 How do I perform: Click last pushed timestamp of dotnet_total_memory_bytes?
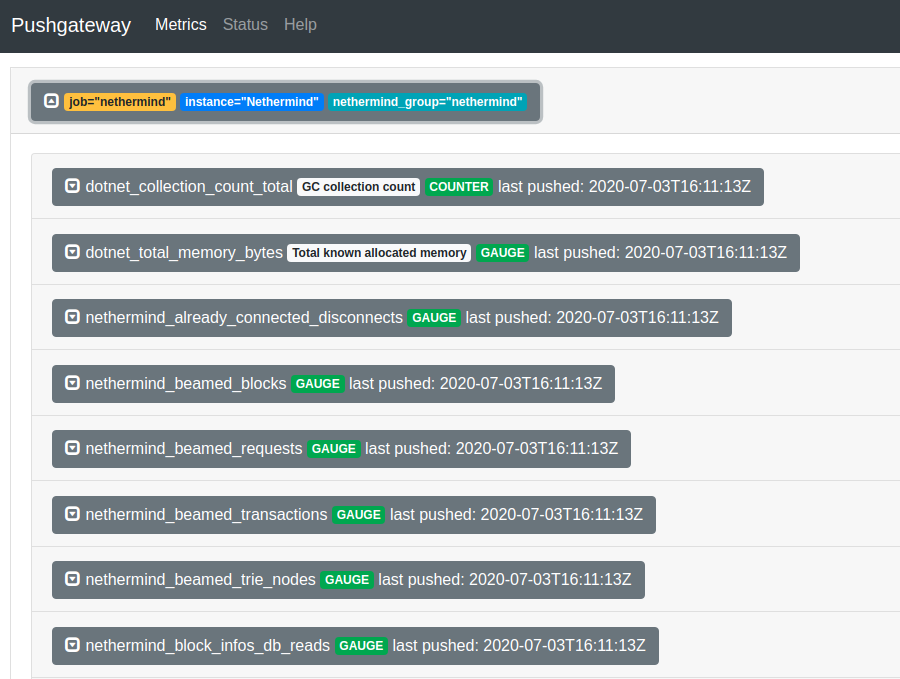[660, 253]
